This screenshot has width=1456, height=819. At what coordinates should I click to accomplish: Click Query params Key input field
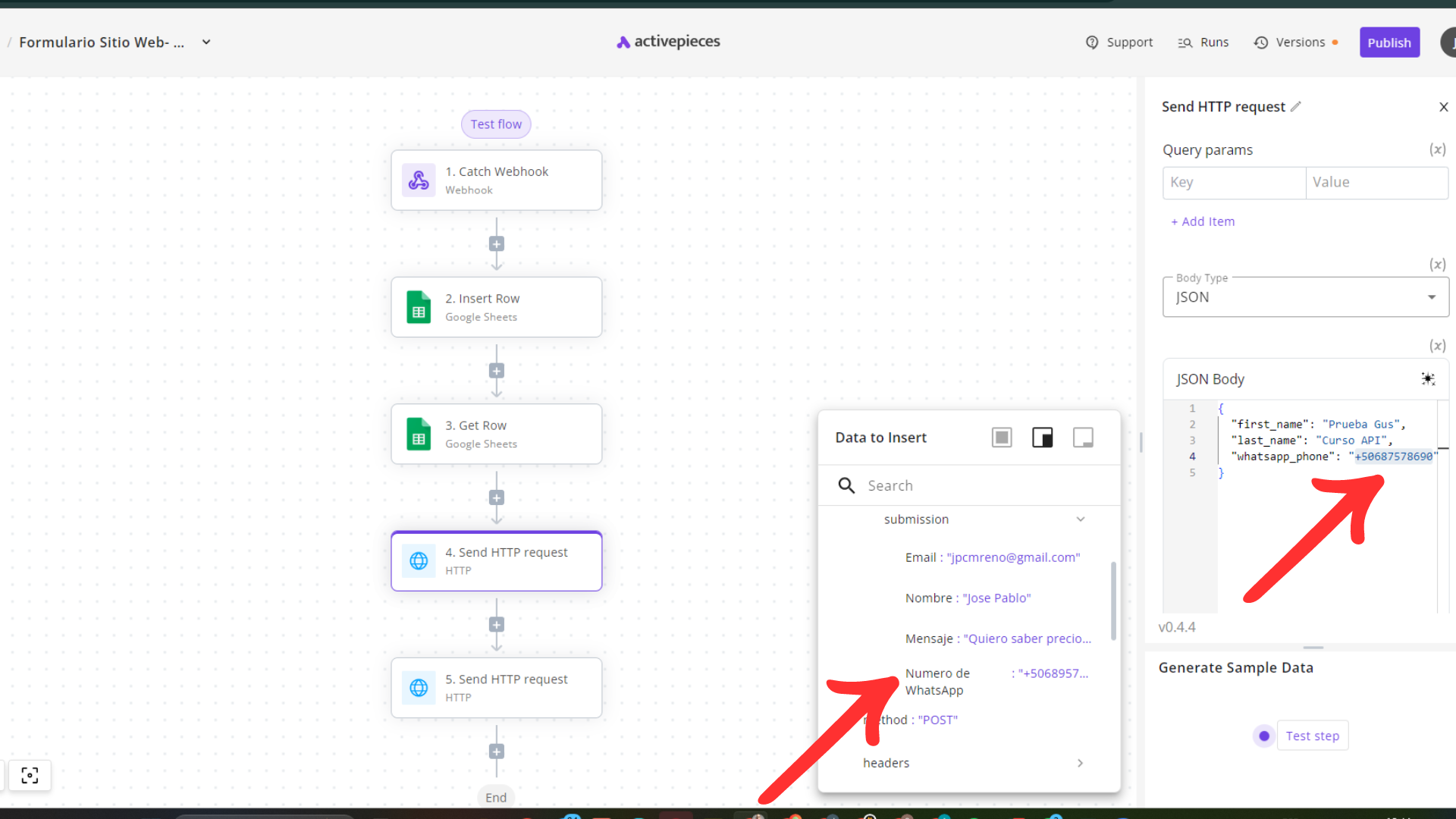[1234, 182]
